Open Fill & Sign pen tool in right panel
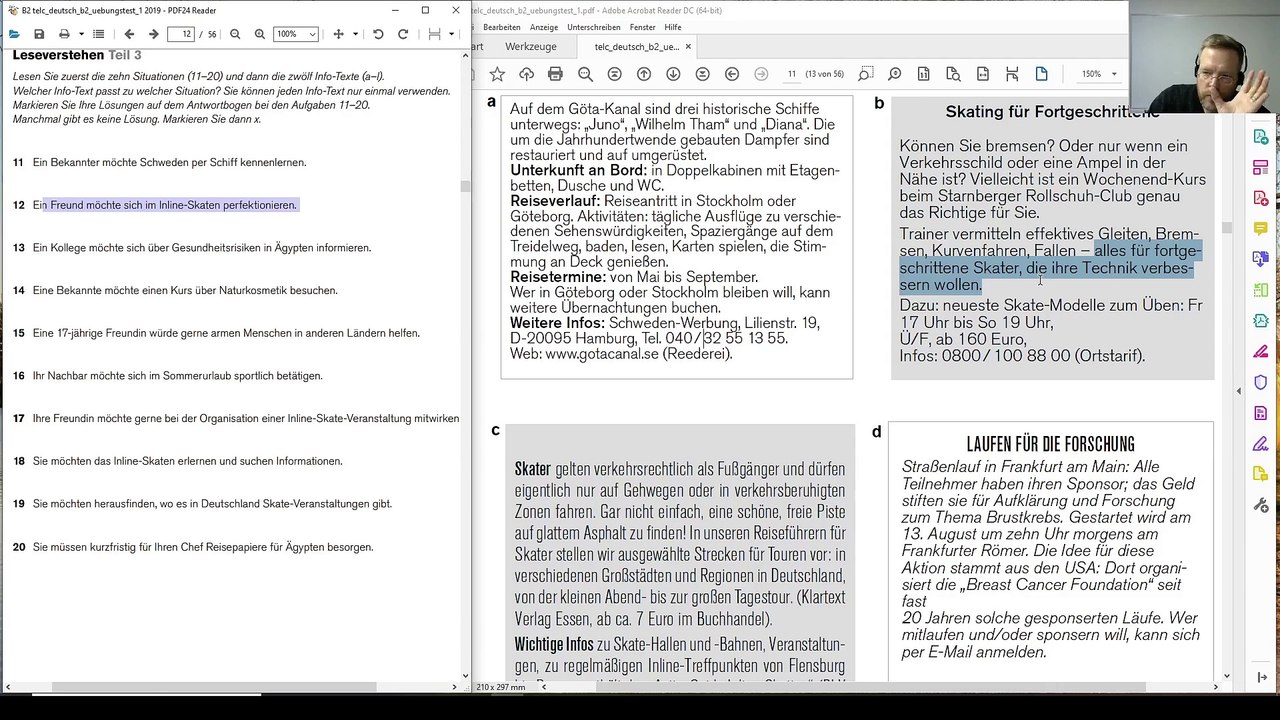 click(1260, 443)
